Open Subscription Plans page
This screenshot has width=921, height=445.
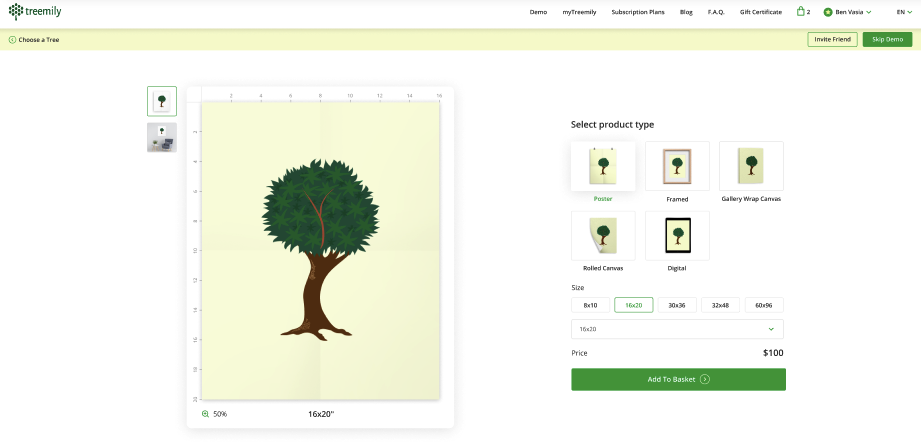[638, 12]
